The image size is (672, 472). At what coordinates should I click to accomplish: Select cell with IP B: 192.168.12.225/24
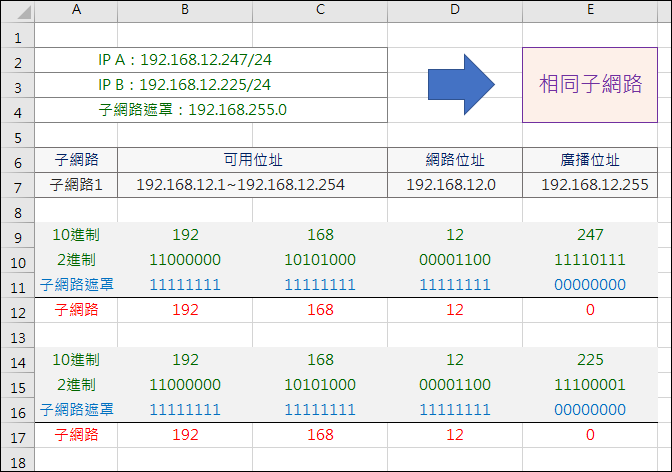(211, 85)
